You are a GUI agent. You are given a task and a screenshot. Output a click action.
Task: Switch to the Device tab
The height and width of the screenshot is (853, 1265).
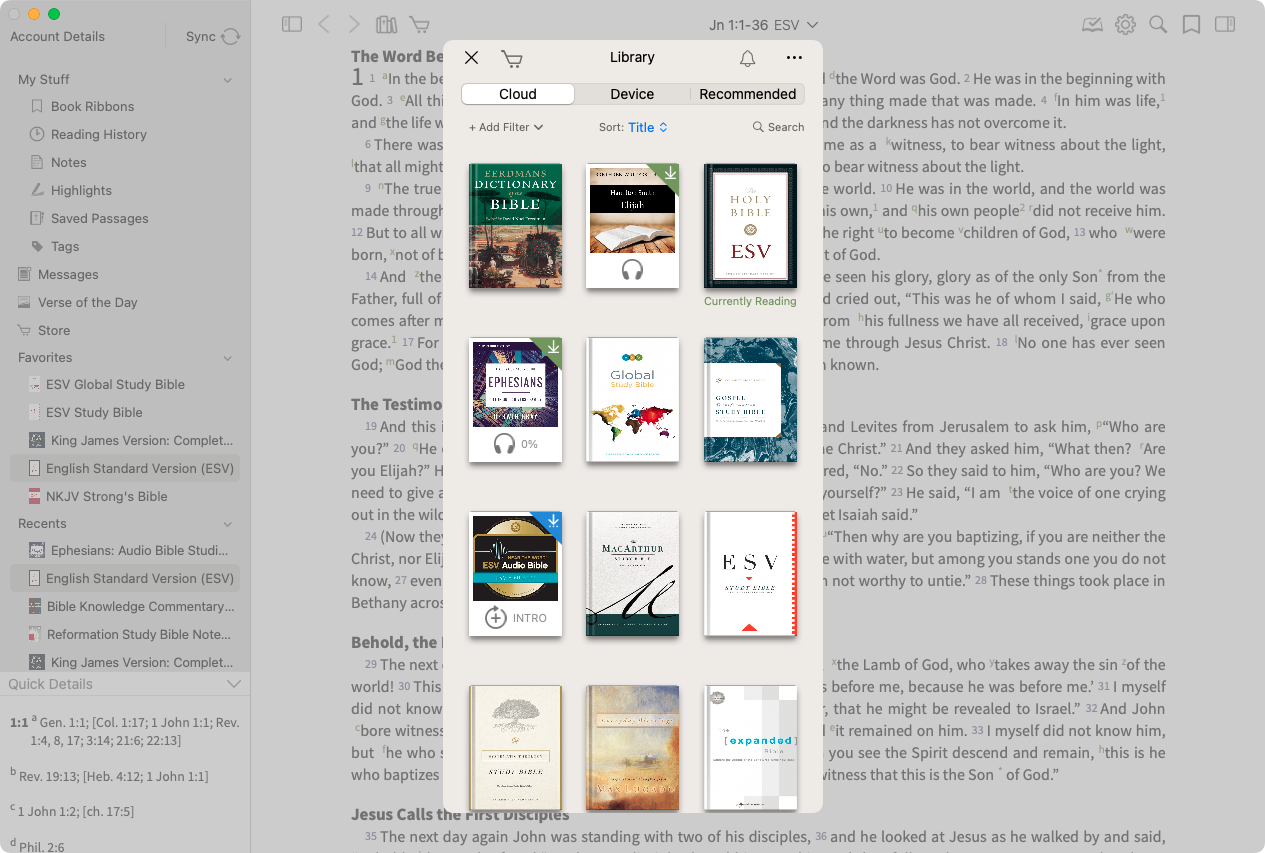pyautogui.click(x=632, y=94)
